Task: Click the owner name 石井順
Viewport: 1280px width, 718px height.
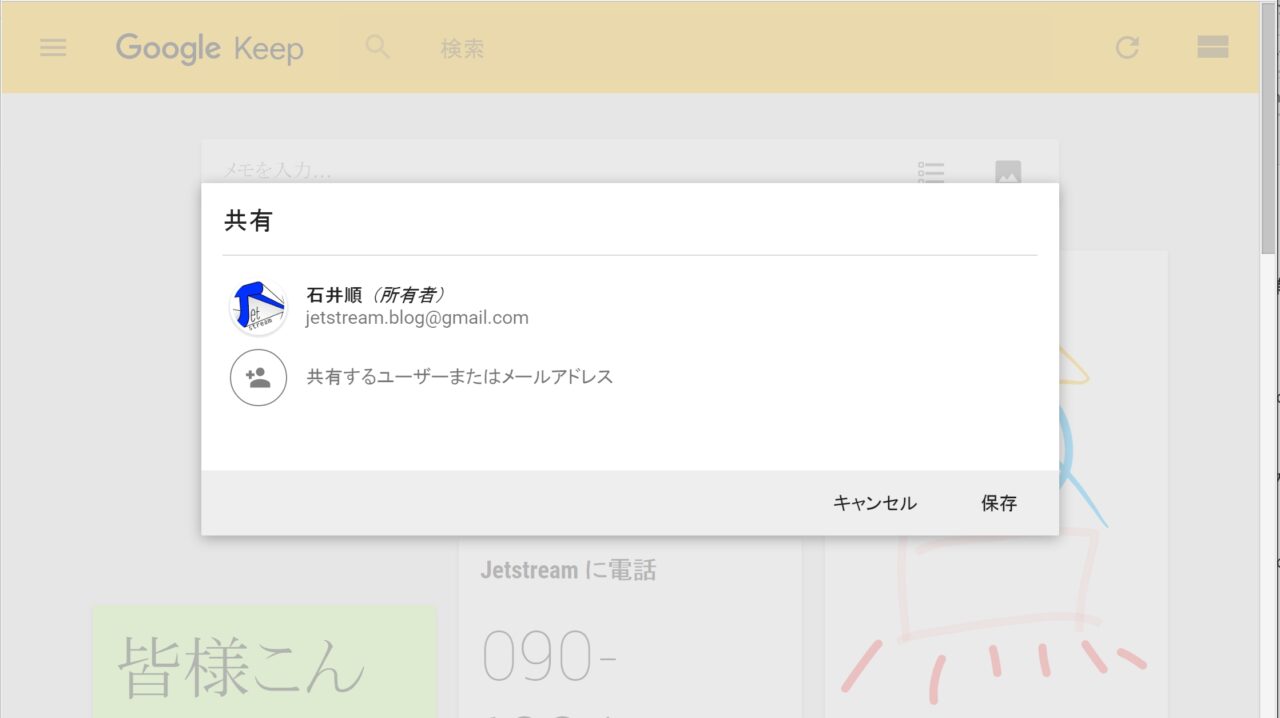Action: [x=335, y=295]
